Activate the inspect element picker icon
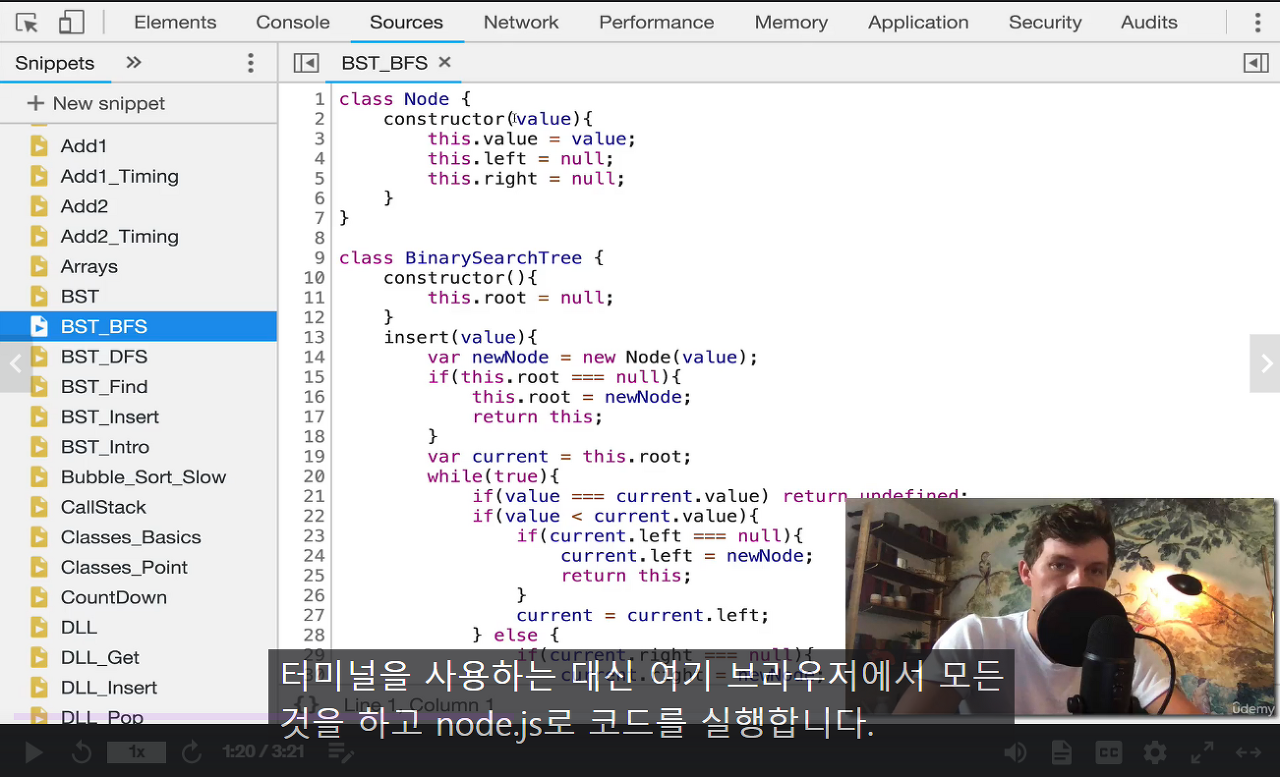 [27, 22]
